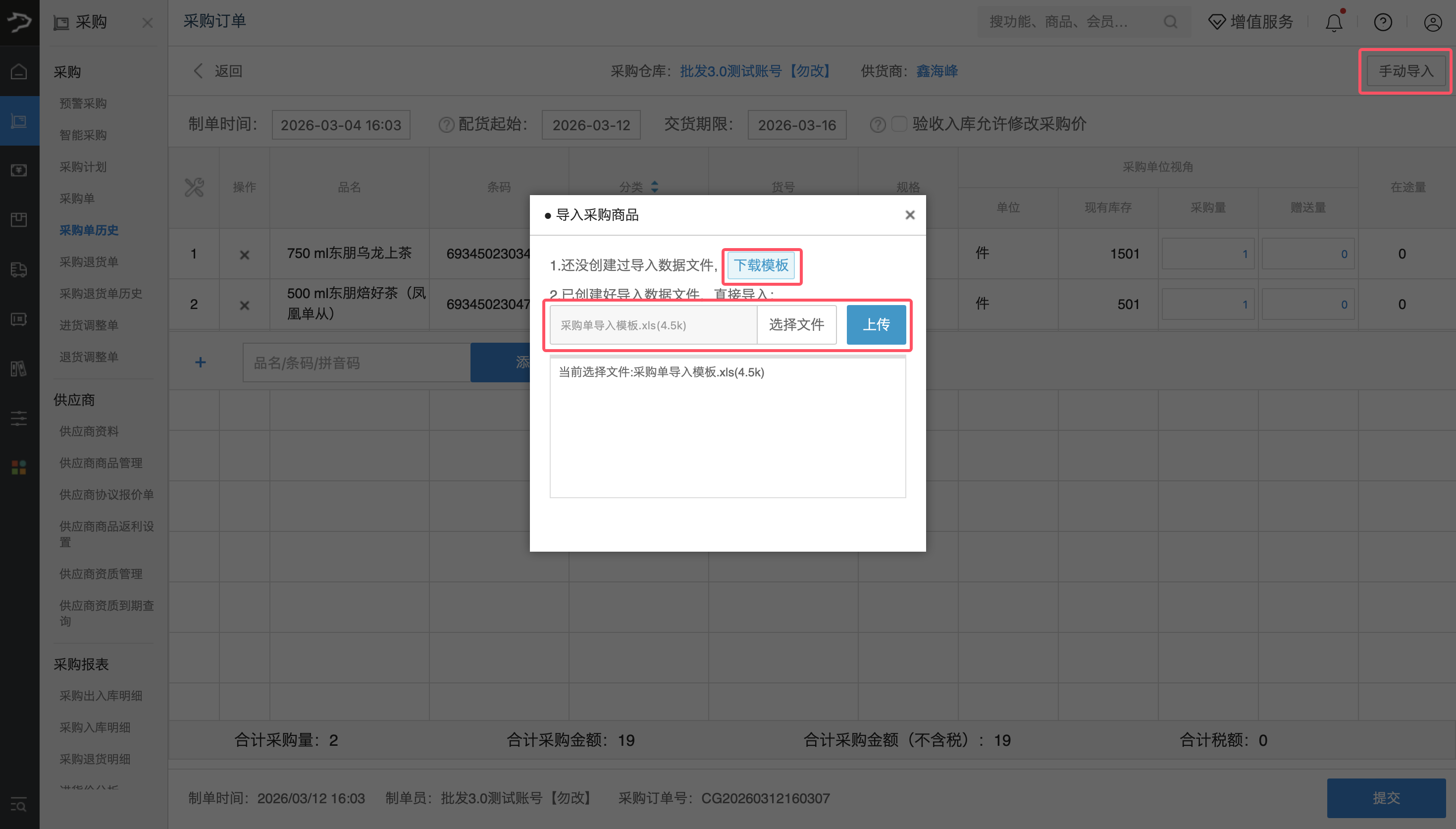Viewport: 1456px width, 829px height.
Task: Click the search magnifier icon
Action: coord(1170,22)
